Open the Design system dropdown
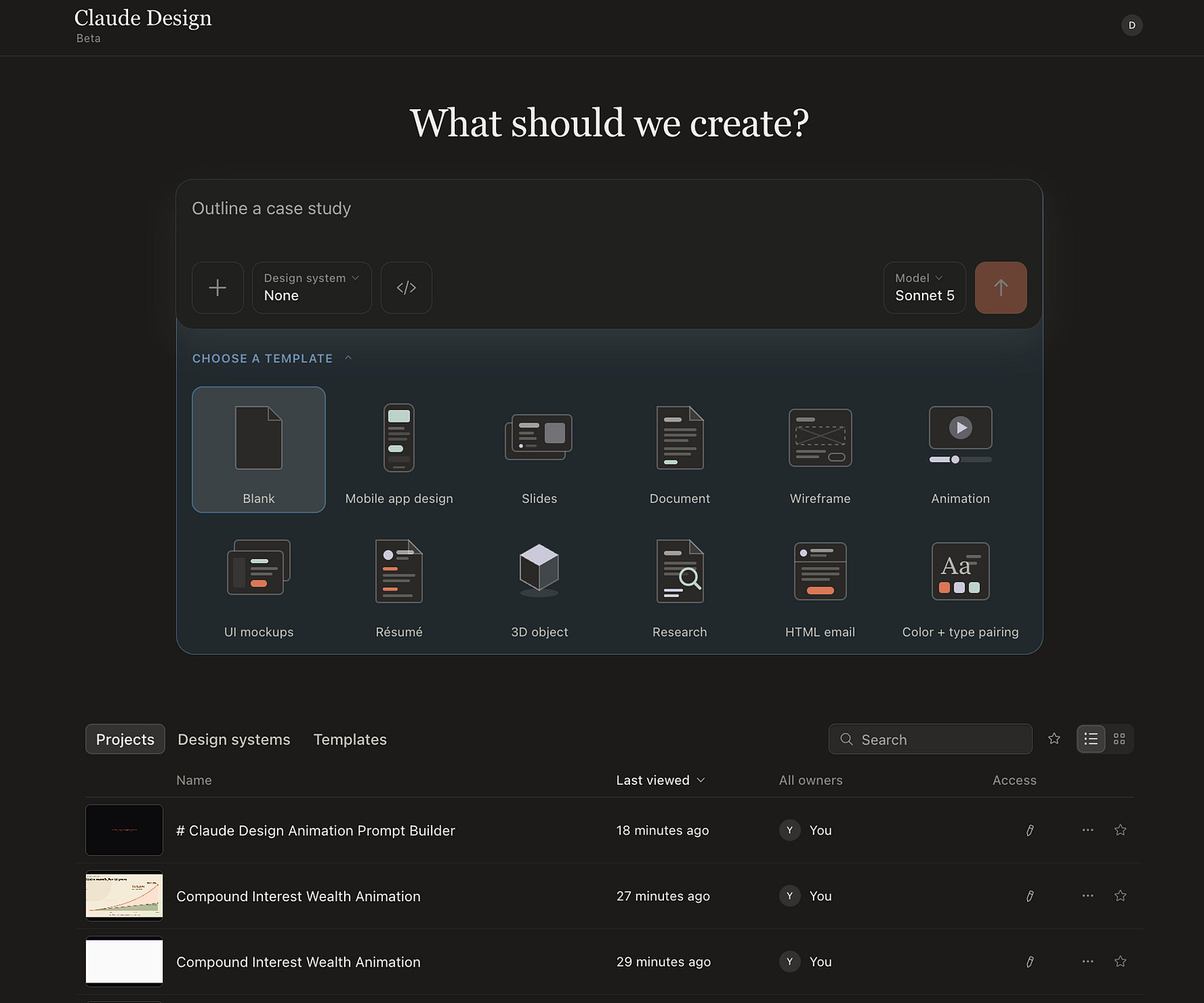1204x1003 pixels. (x=312, y=288)
